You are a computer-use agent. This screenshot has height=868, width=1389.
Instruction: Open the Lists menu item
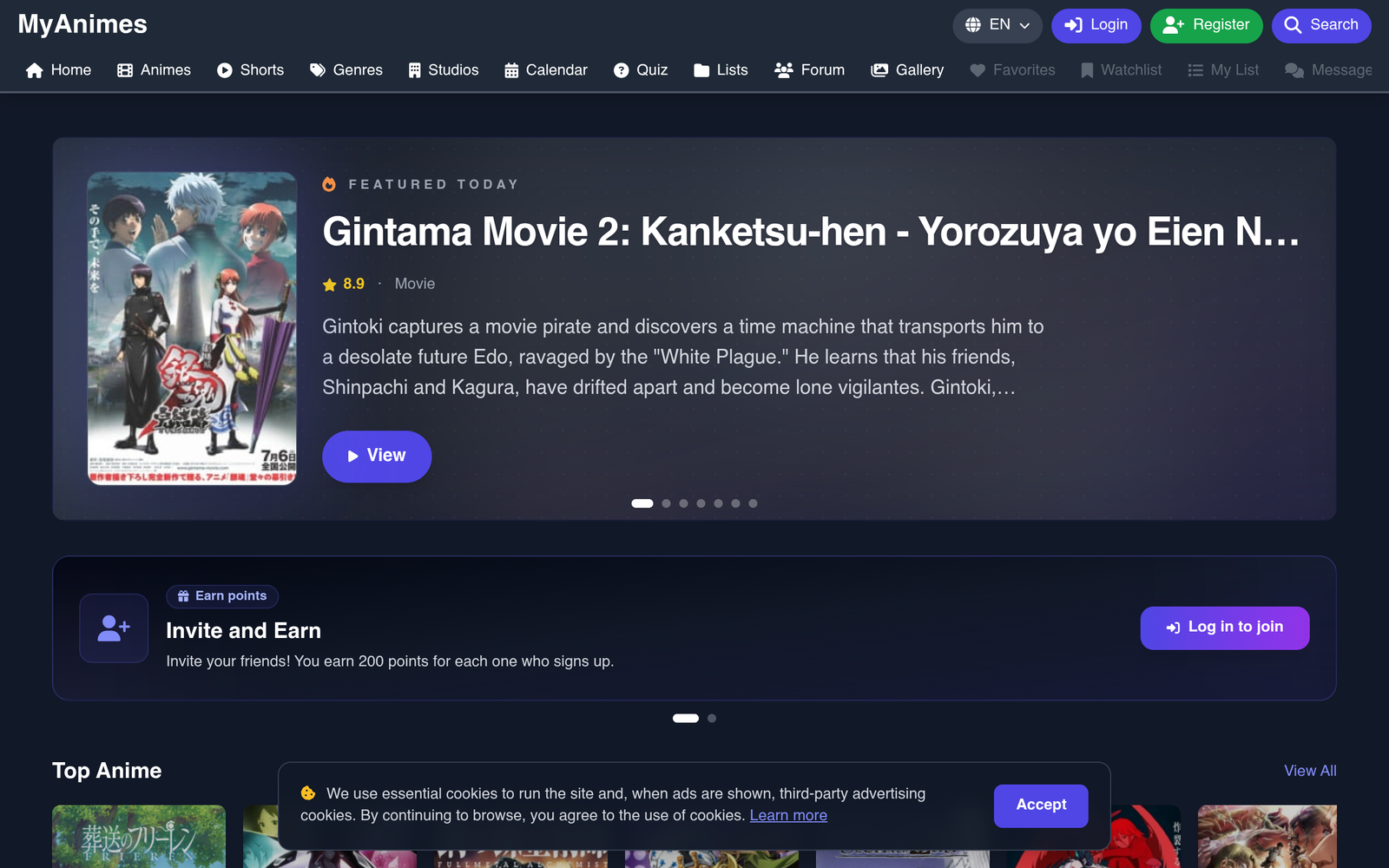(721, 70)
